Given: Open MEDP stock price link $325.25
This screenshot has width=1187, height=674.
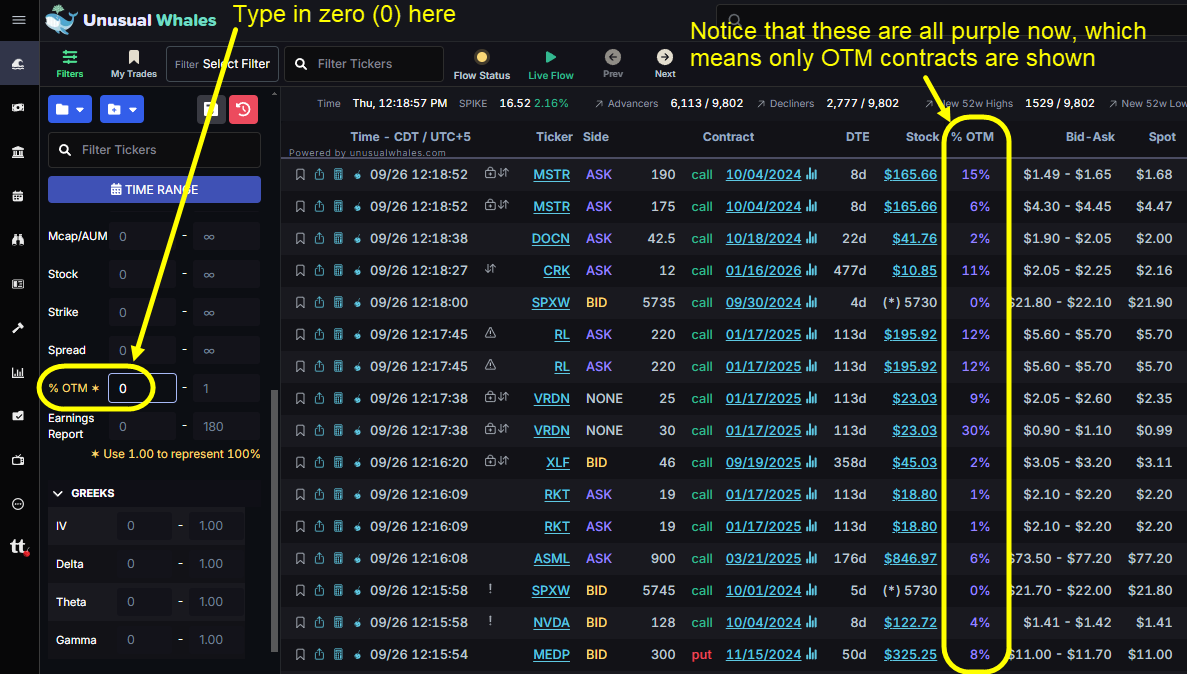Looking at the screenshot, I should coord(910,654).
